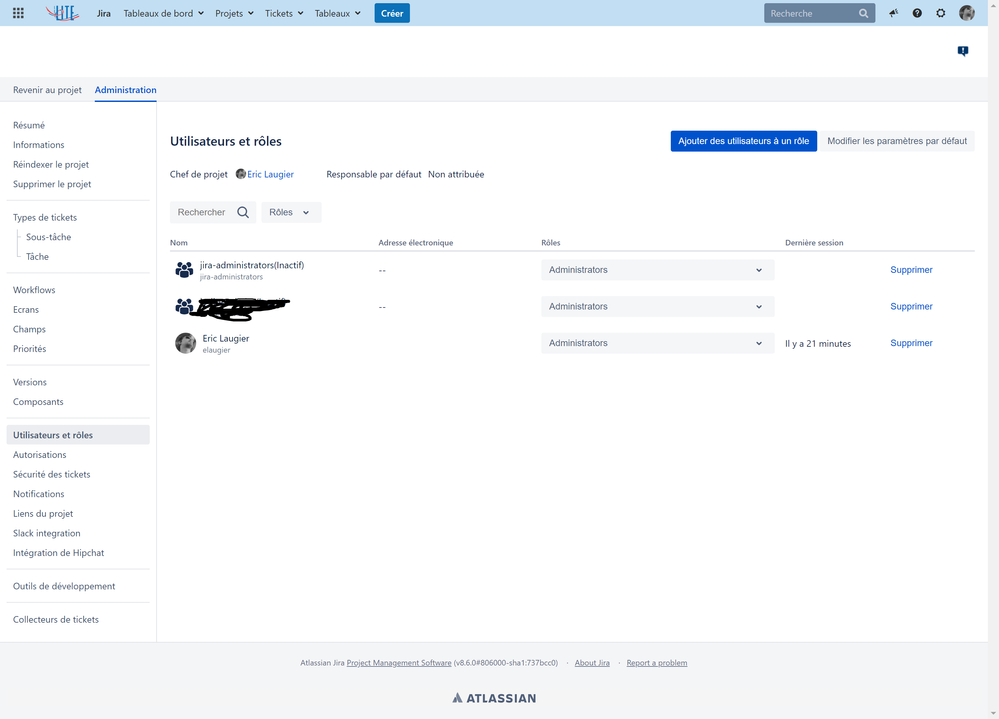Click the page vertical scrollbar
The width and height of the screenshot is (999, 719).
pyautogui.click(x=993, y=359)
